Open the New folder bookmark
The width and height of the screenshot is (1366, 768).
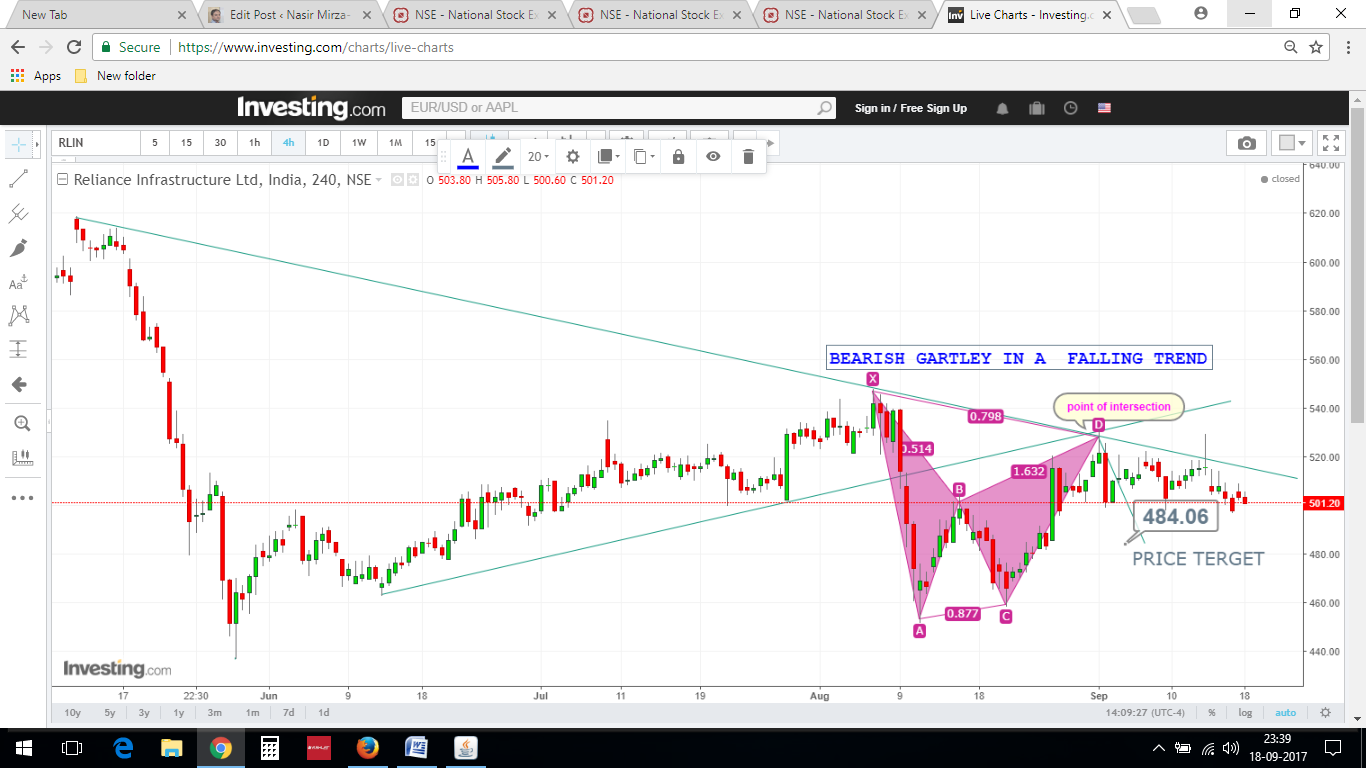tap(115, 76)
